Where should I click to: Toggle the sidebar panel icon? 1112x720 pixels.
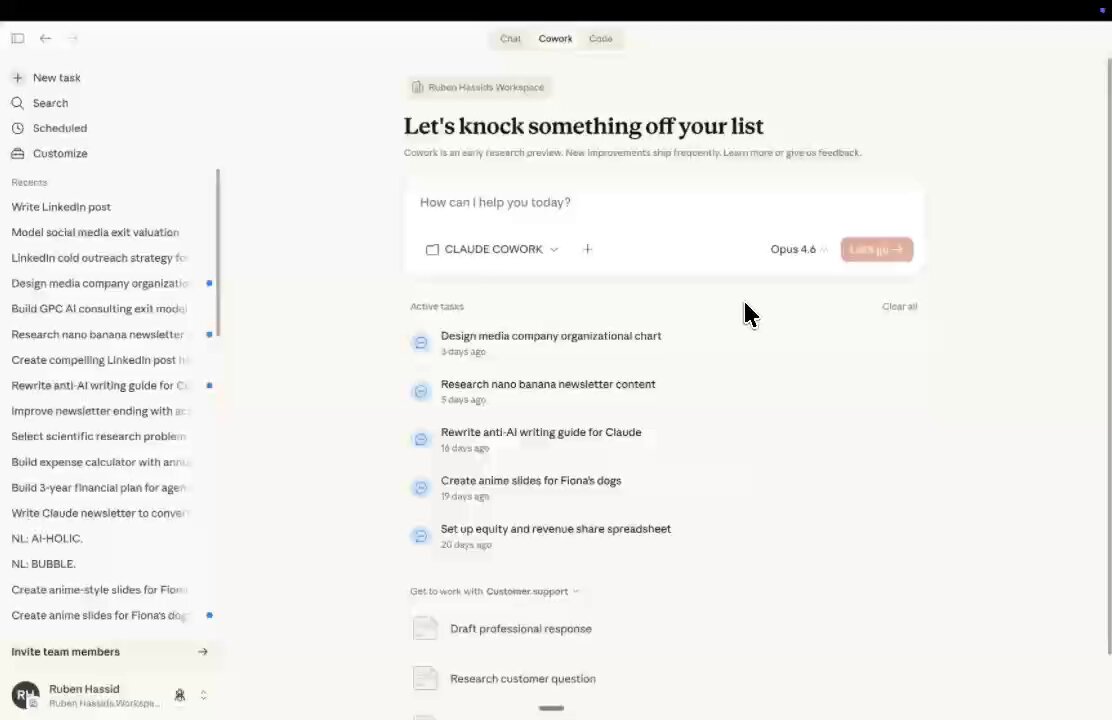point(18,38)
